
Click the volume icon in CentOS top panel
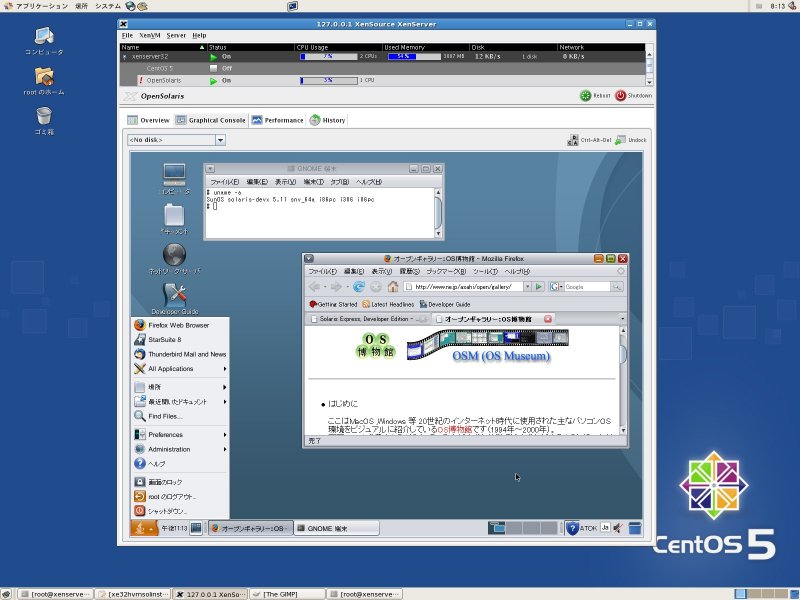pyautogui.click(x=792, y=6)
